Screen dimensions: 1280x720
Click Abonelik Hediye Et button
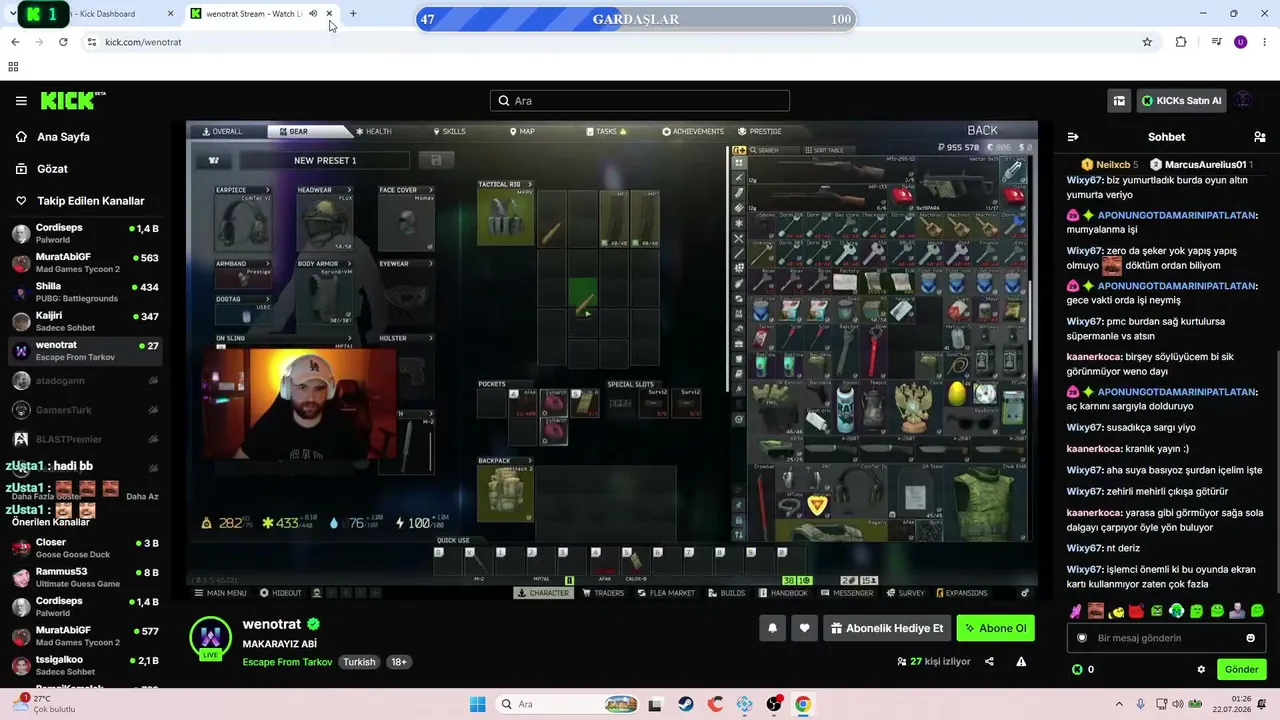tap(887, 628)
